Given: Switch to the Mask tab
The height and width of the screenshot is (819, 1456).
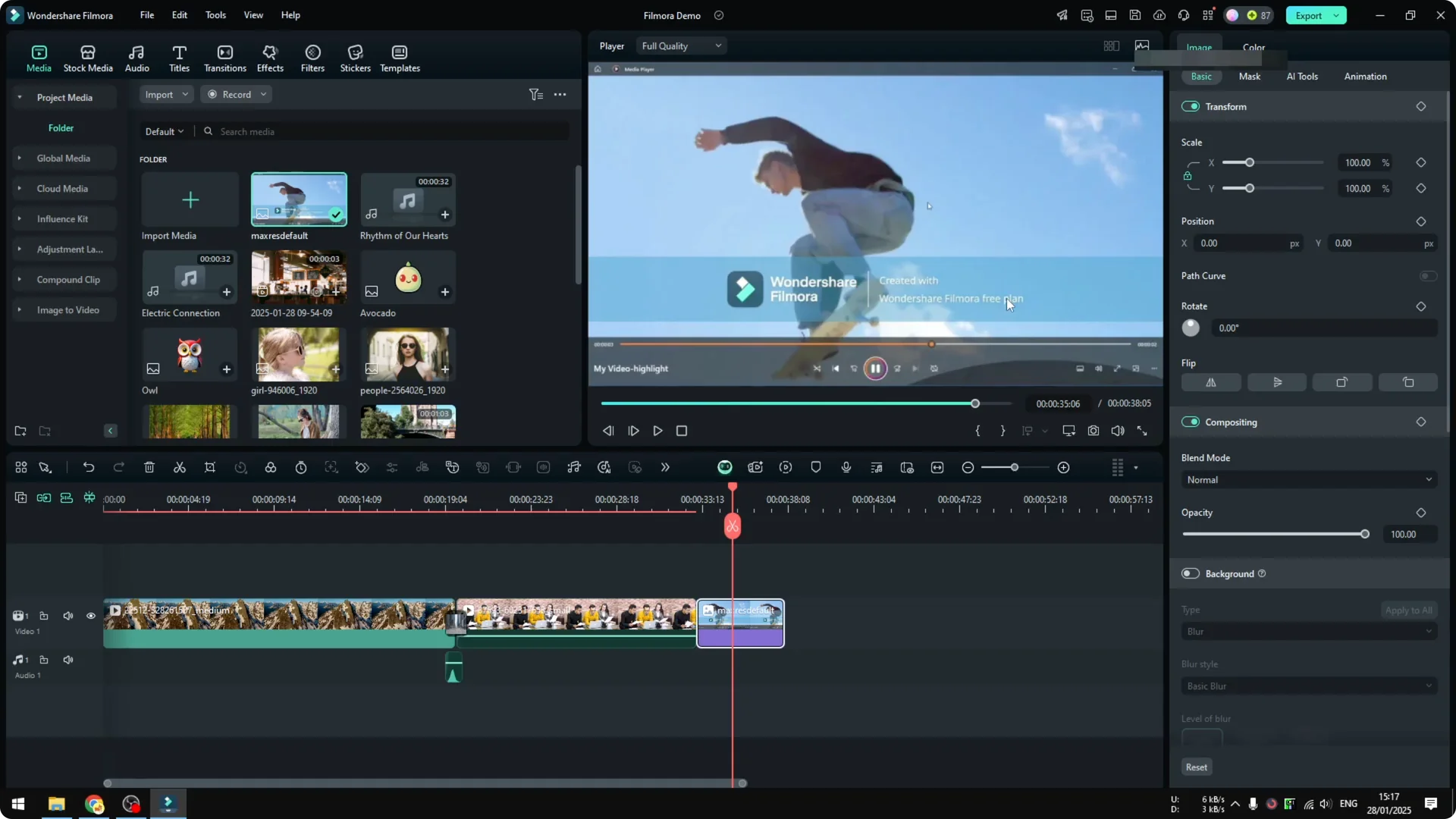Looking at the screenshot, I should point(1249,77).
